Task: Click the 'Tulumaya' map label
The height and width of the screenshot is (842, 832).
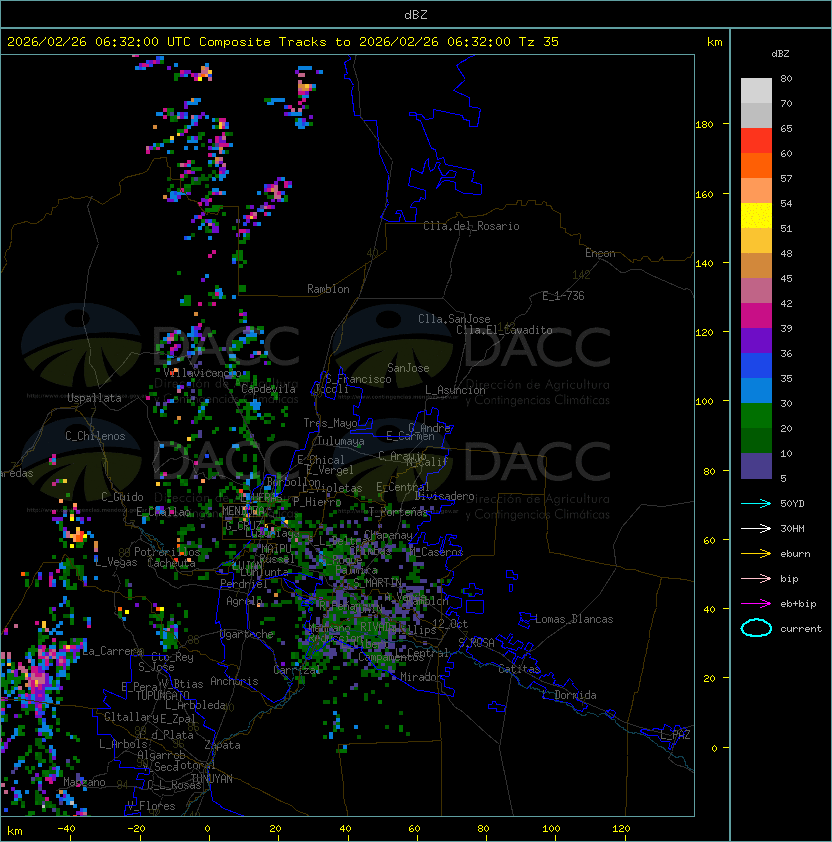Action: tap(341, 441)
